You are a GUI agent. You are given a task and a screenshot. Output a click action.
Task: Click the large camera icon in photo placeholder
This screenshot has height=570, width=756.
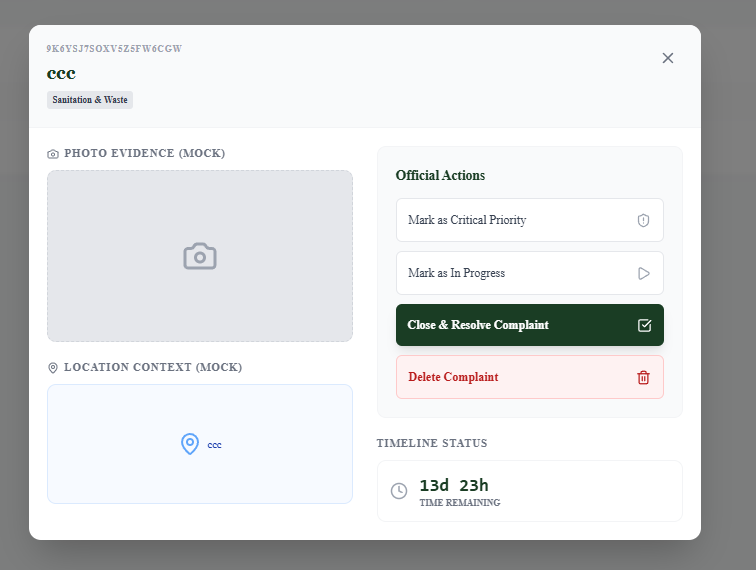click(200, 256)
